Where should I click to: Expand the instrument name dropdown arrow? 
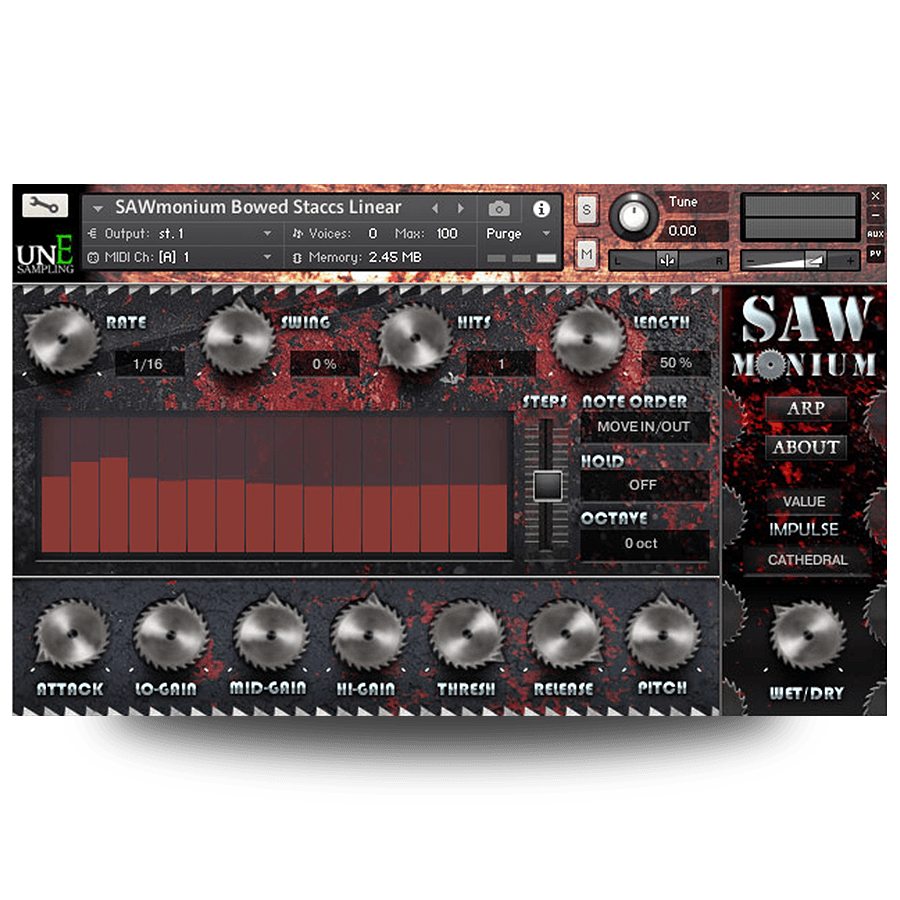tap(98, 209)
